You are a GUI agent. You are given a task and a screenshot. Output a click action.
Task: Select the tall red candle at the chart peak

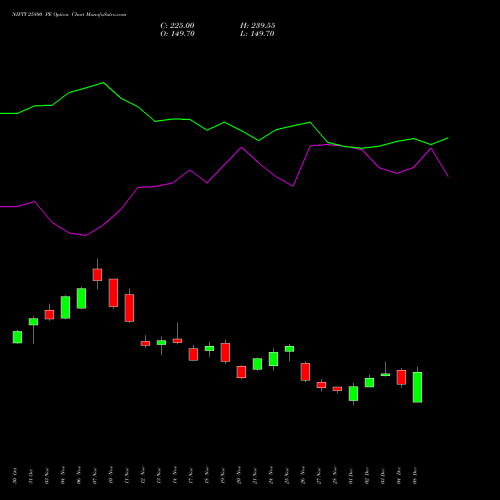[97, 275]
